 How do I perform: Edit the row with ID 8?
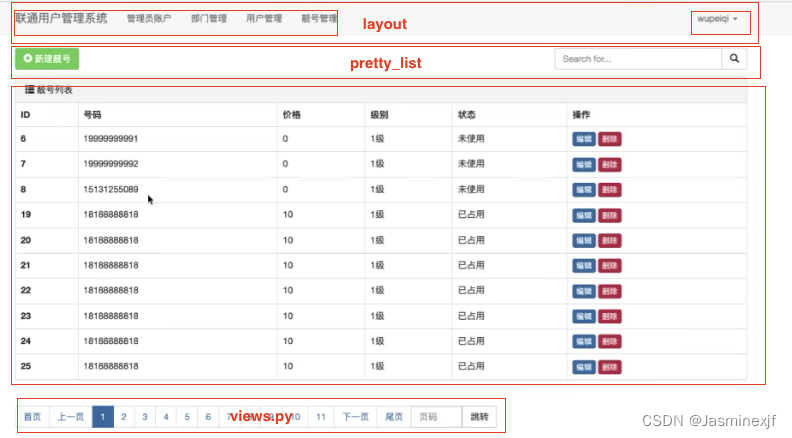tap(584, 189)
